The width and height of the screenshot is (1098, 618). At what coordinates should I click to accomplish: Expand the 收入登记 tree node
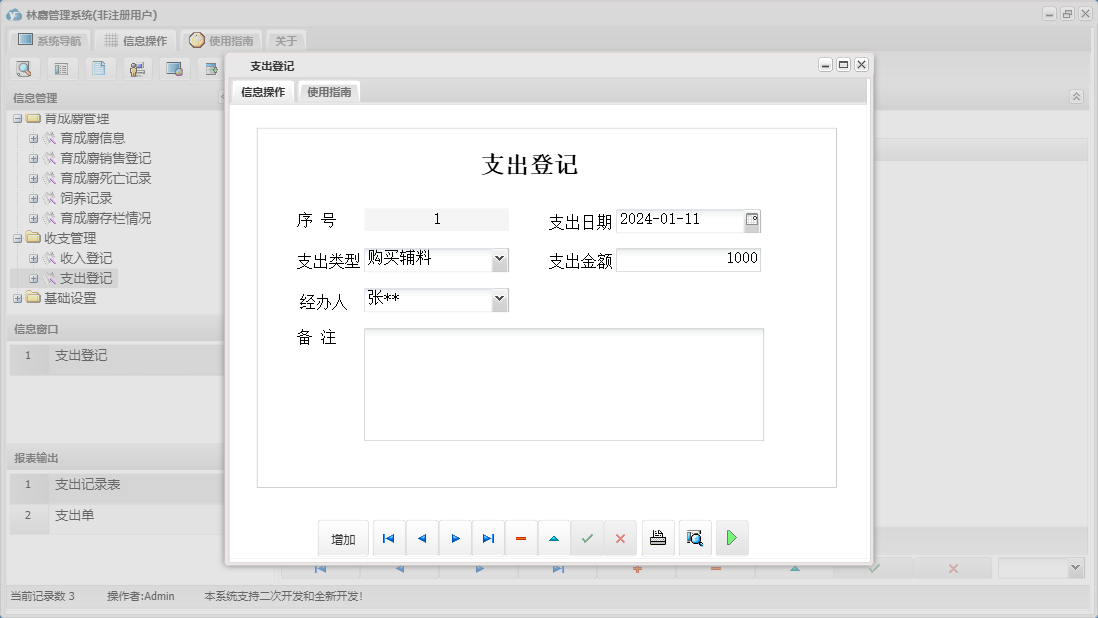[34, 257]
